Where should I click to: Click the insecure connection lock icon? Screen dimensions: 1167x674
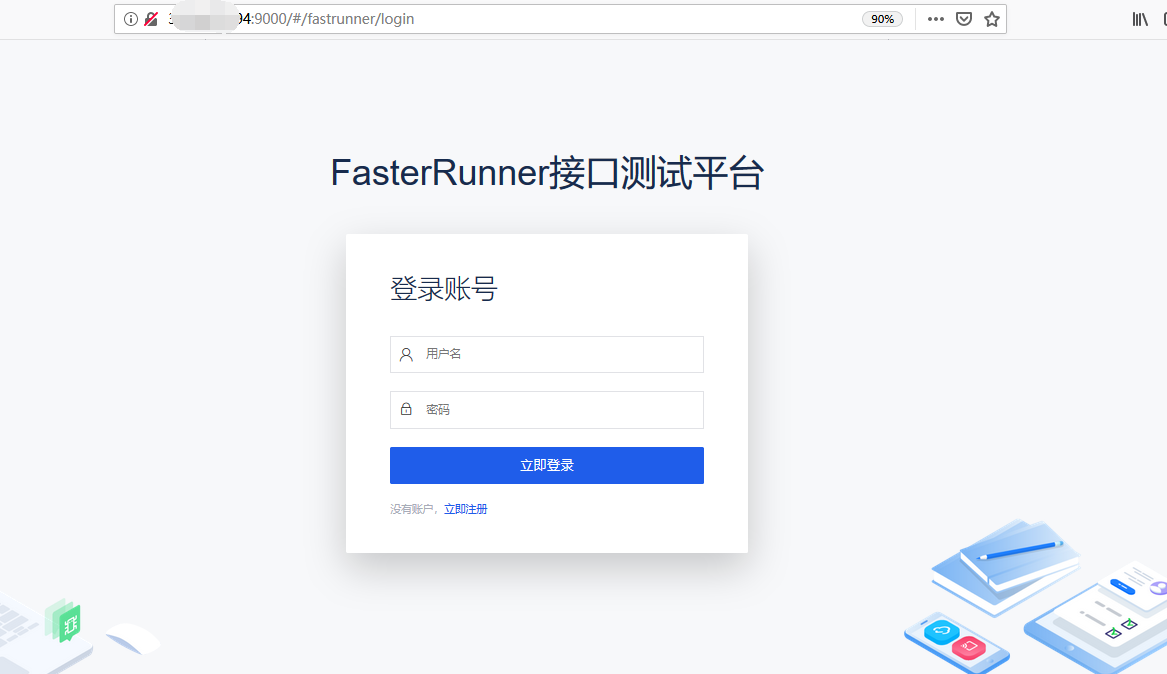point(151,19)
